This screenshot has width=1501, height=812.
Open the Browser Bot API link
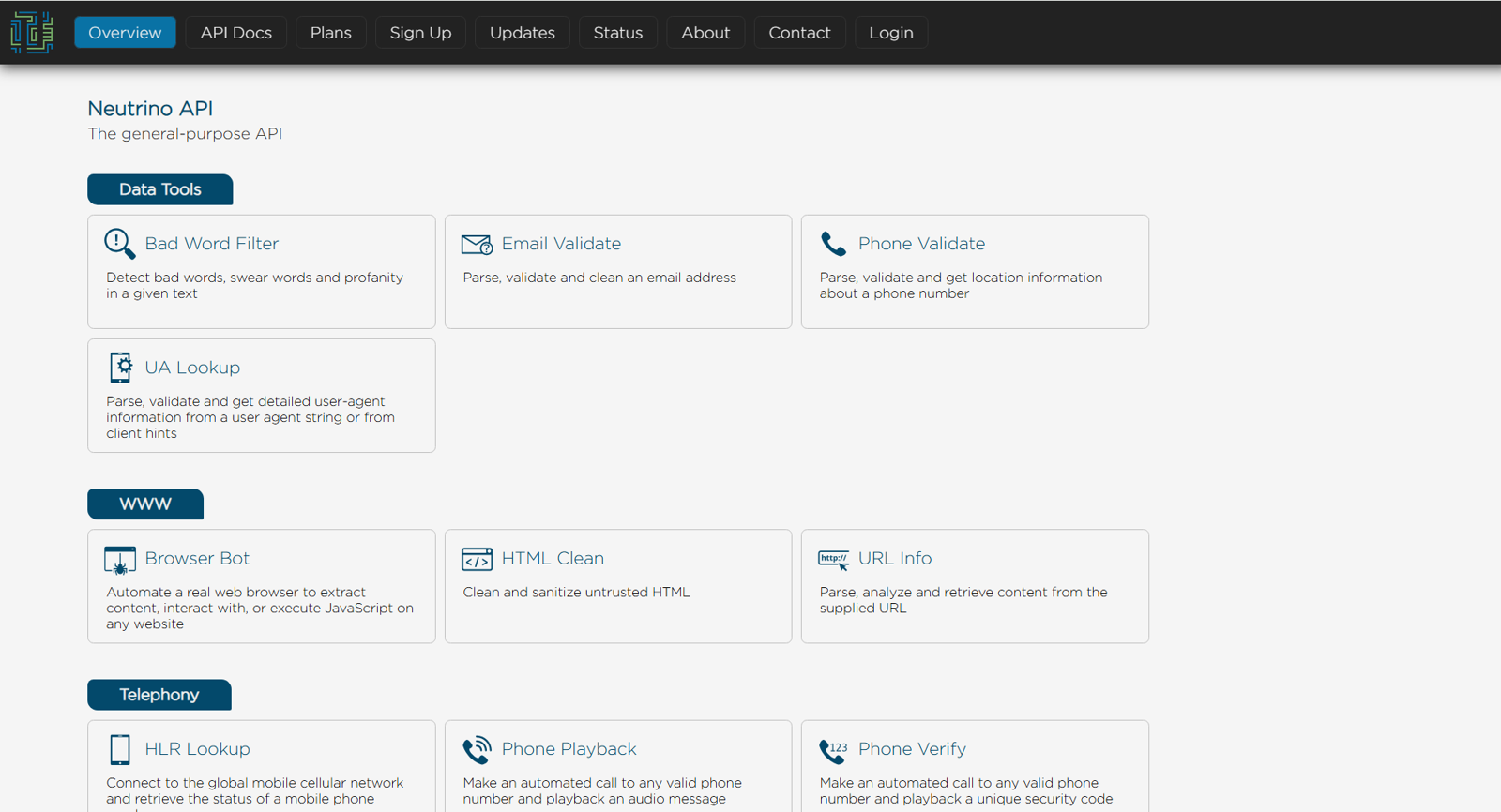(197, 558)
